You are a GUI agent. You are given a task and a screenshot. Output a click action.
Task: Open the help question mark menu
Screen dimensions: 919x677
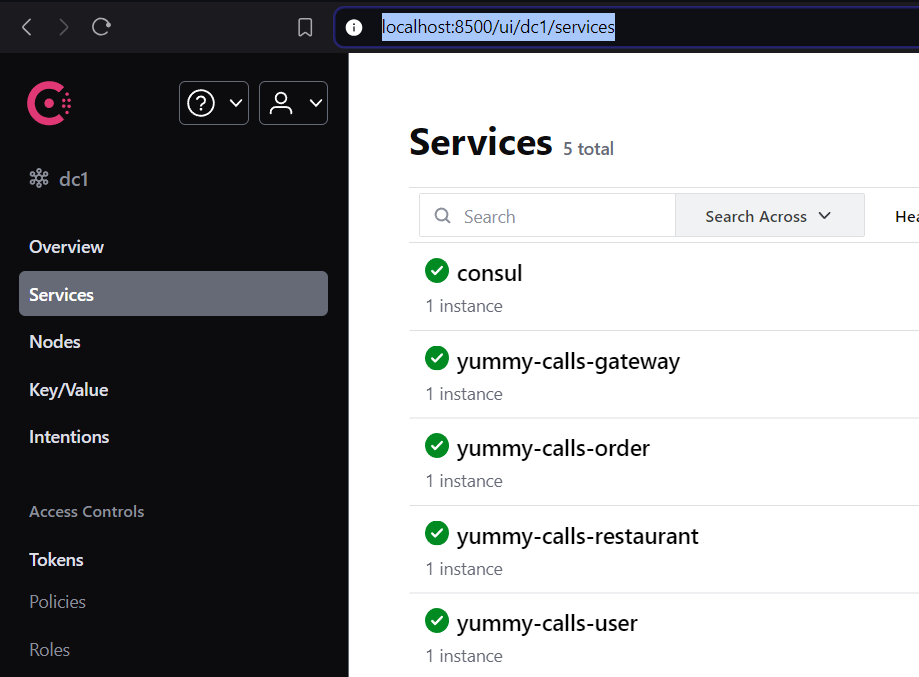click(x=201, y=103)
